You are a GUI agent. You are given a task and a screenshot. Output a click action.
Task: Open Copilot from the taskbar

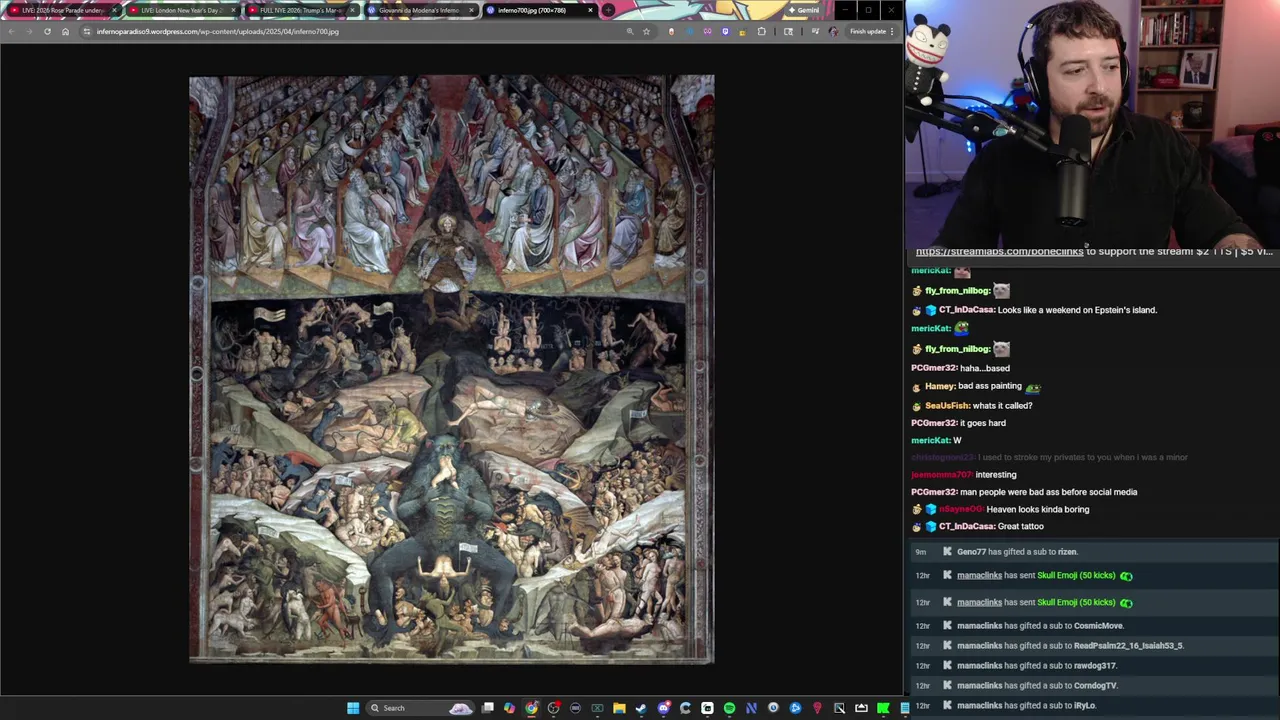tap(509, 708)
